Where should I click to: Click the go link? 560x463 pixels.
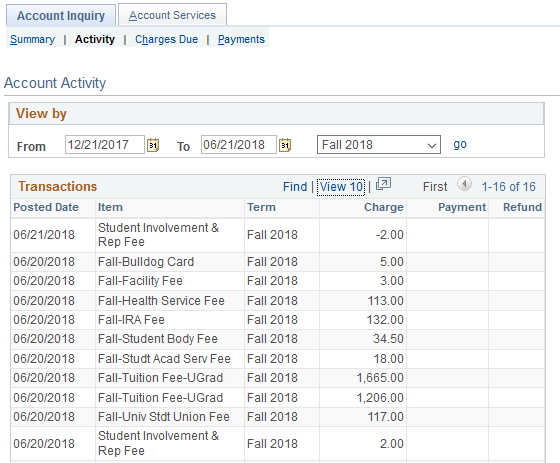460,144
